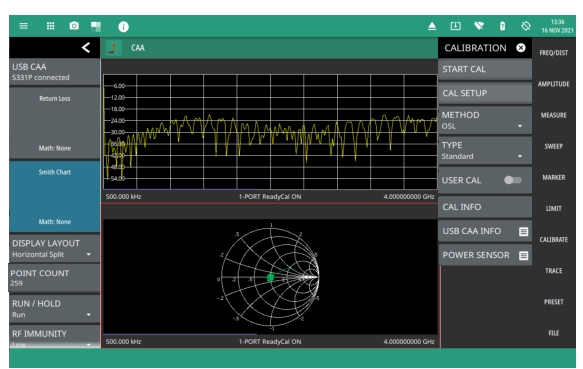This screenshot has height=369, width=583.
Task: Capture screenshot with the camera icon
Action: (x=74, y=26)
